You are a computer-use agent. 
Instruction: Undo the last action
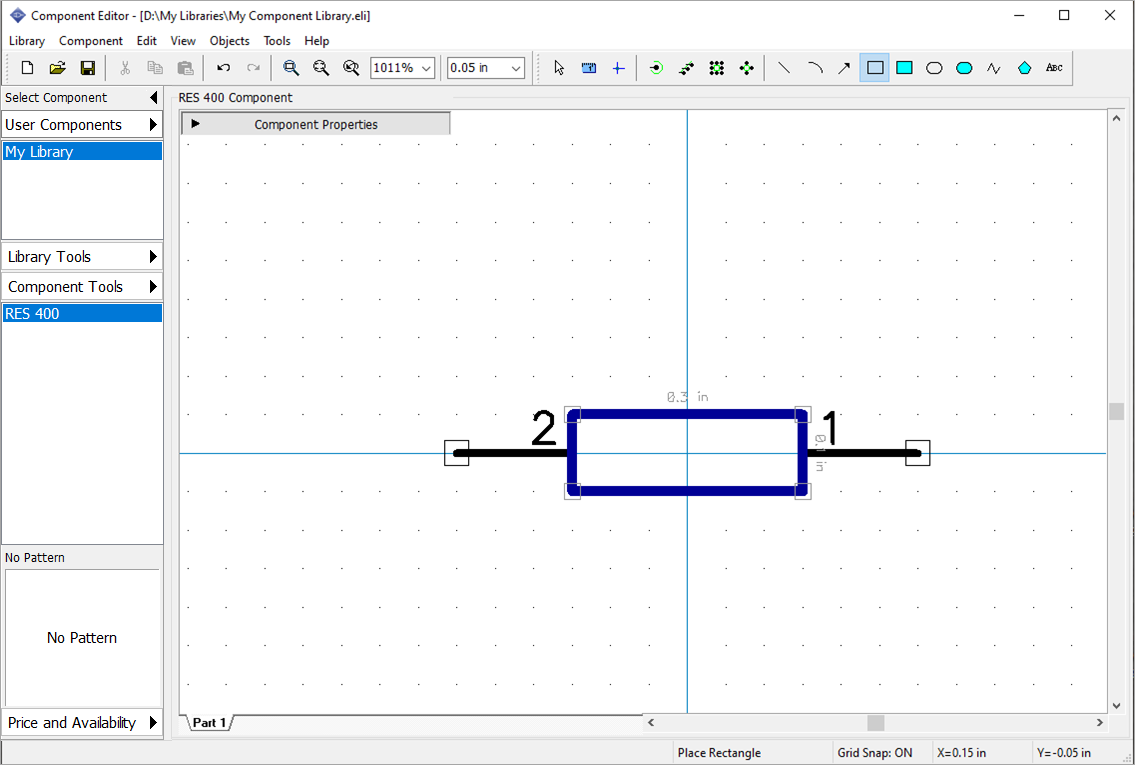[x=224, y=68]
